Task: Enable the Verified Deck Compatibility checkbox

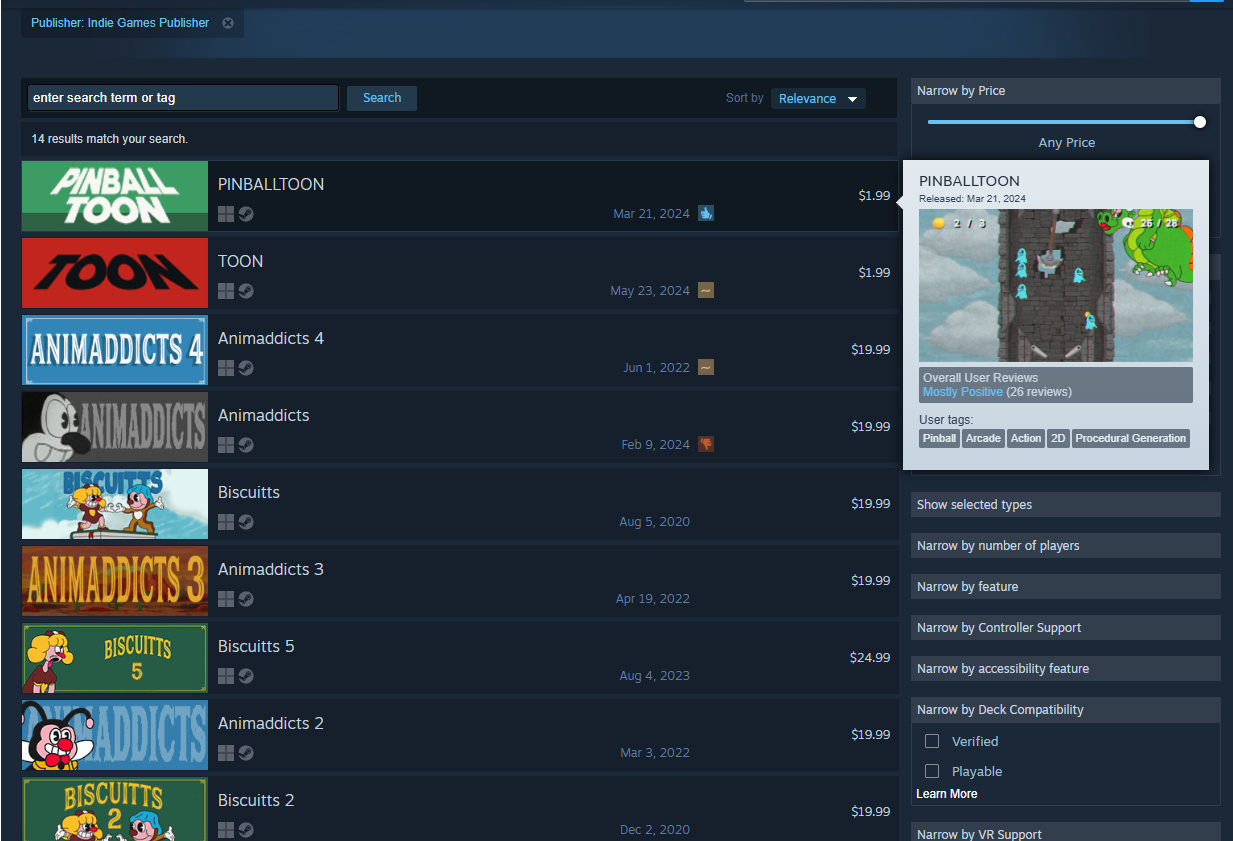Action: [x=932, y=741]
